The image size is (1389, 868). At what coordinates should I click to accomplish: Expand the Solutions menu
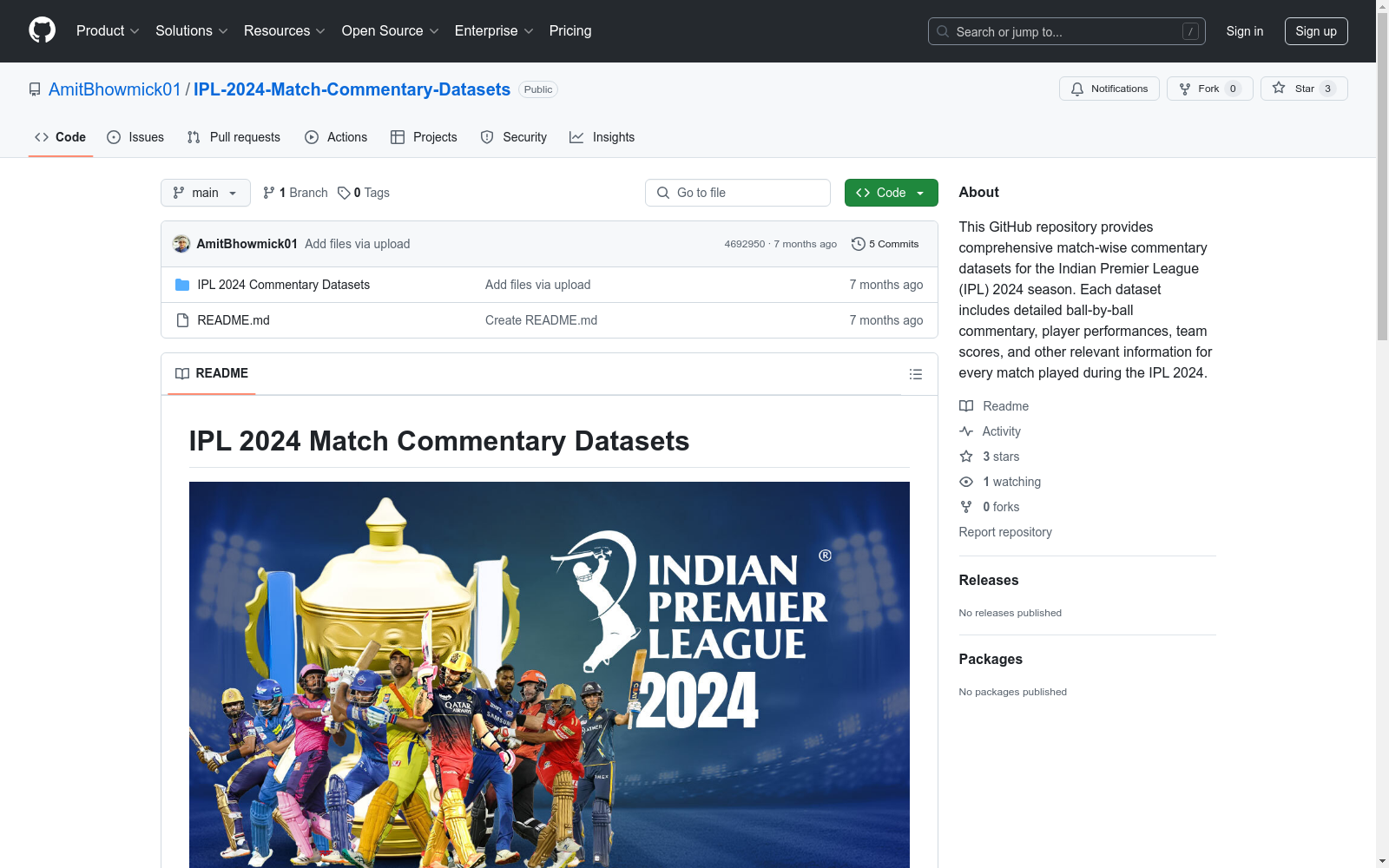[192, 30]
